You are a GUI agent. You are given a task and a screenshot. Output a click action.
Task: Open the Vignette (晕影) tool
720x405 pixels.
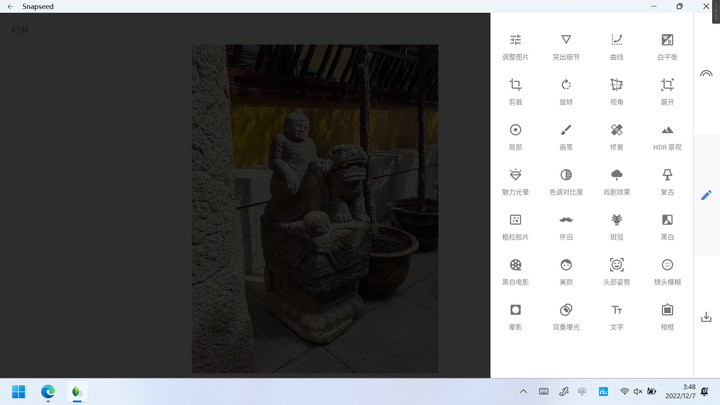coord(515,316)
